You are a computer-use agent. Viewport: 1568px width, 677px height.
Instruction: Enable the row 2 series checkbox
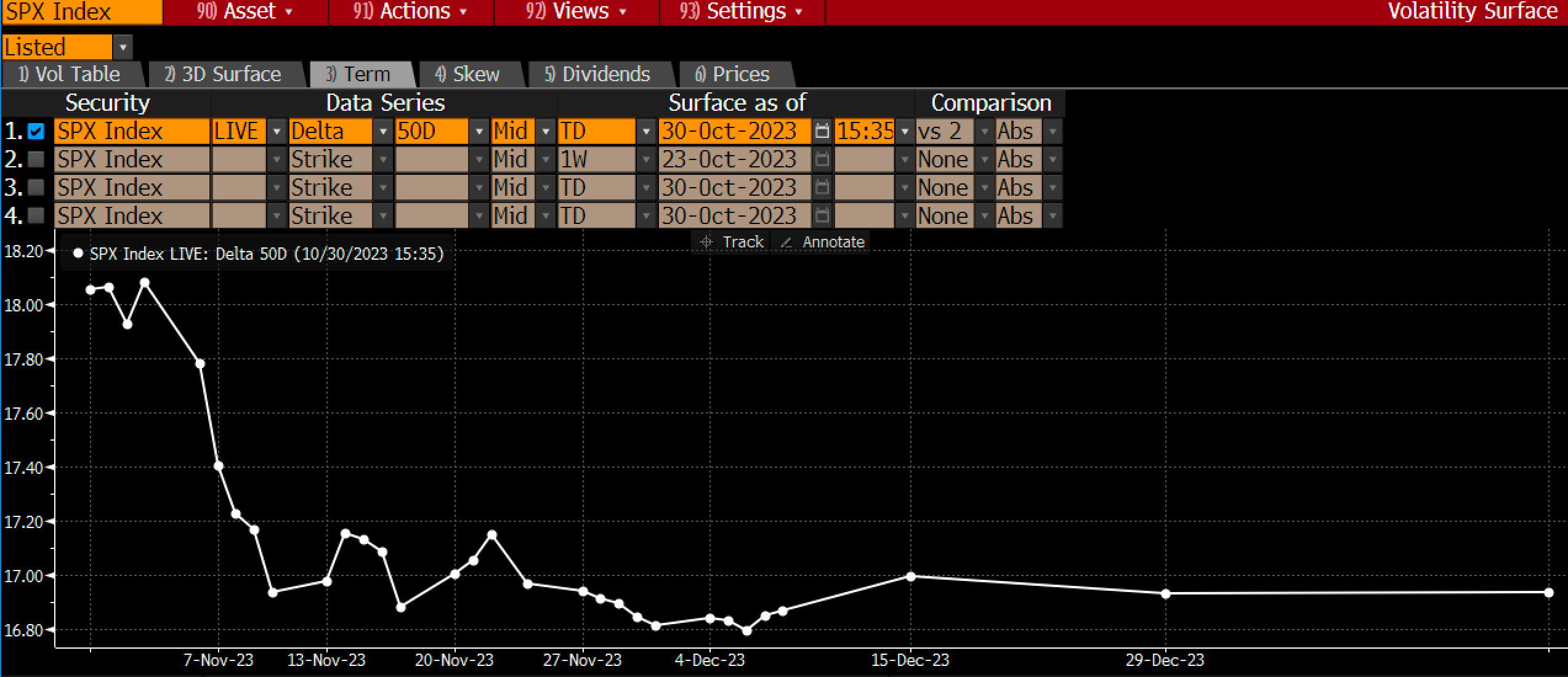tap(36, 159)
